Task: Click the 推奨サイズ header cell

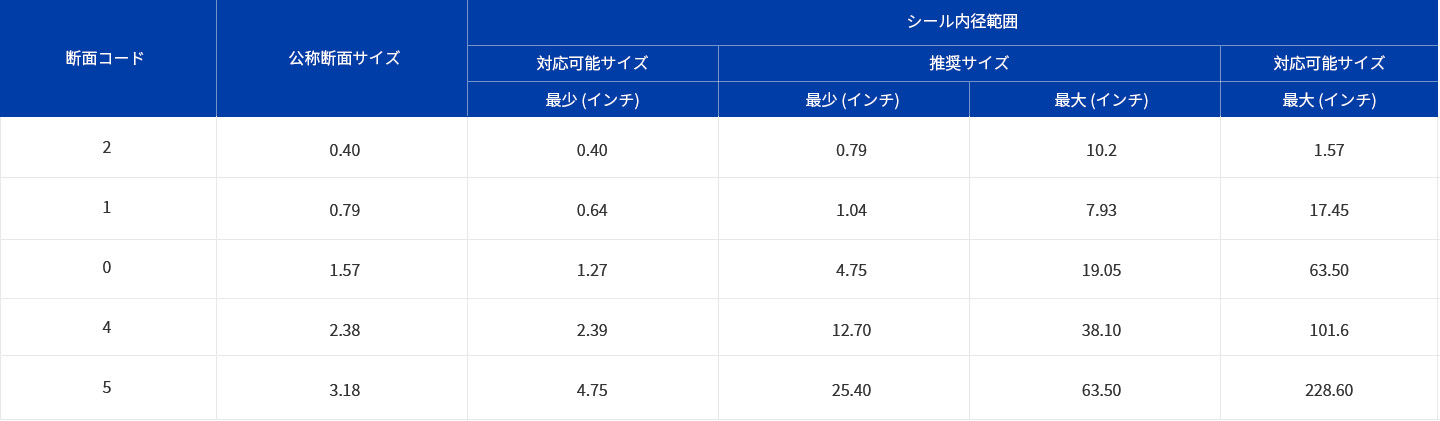Action: tap(969, 63)
